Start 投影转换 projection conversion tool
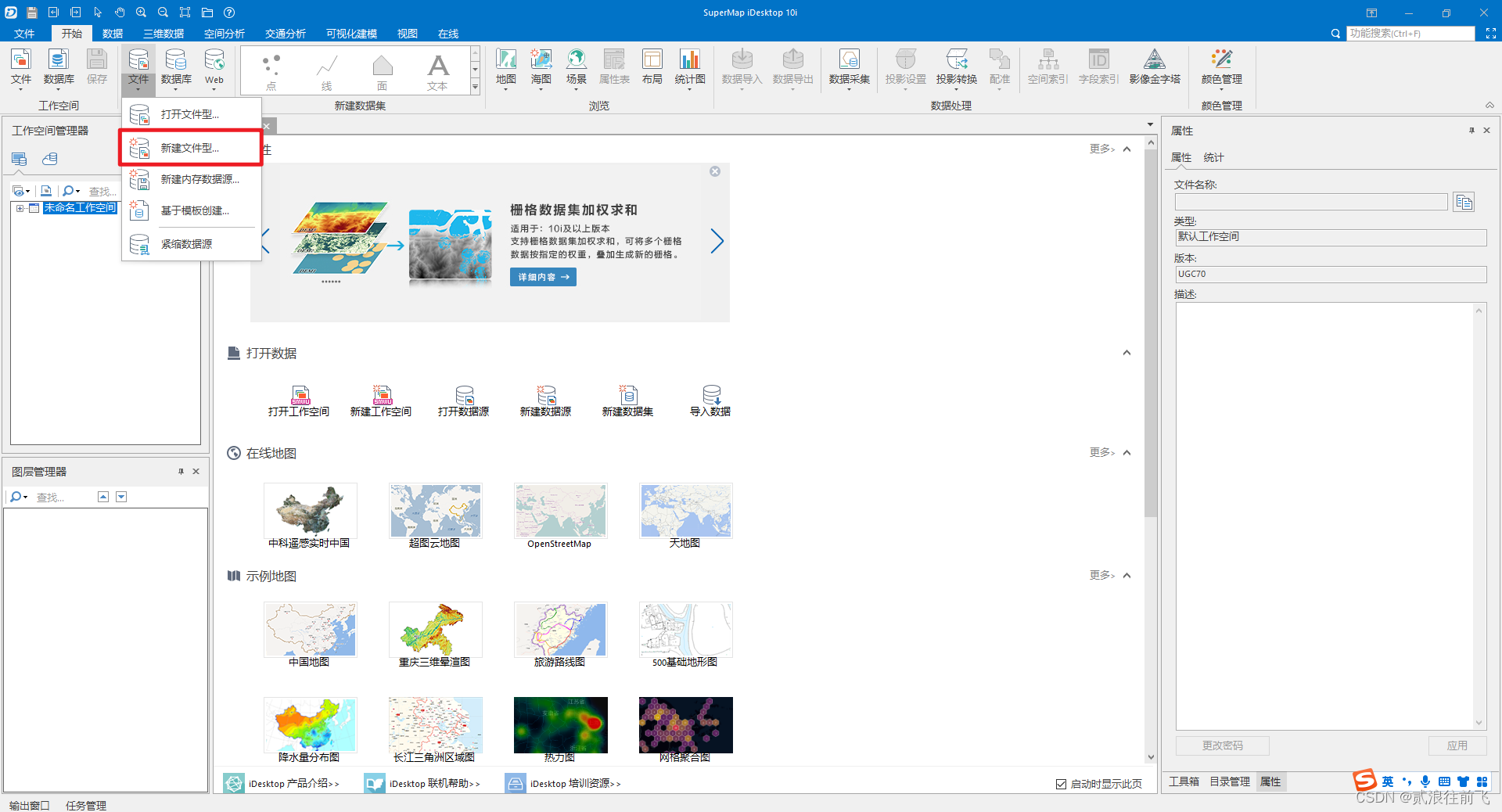The width and height of the screenshot is (1502, 812). tap(956, 68)
